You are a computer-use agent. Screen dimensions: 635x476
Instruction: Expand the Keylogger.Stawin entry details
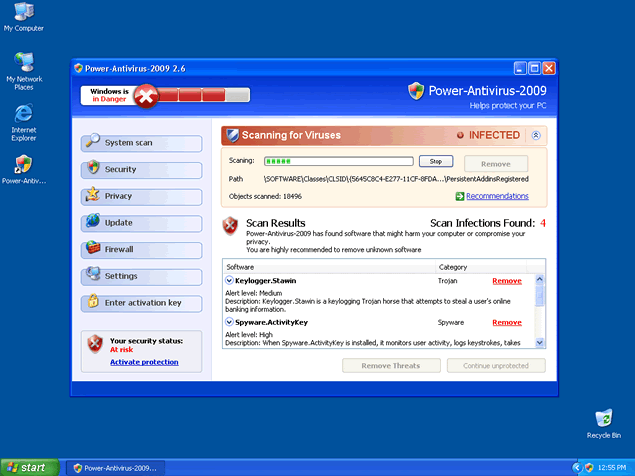[230, 281]
